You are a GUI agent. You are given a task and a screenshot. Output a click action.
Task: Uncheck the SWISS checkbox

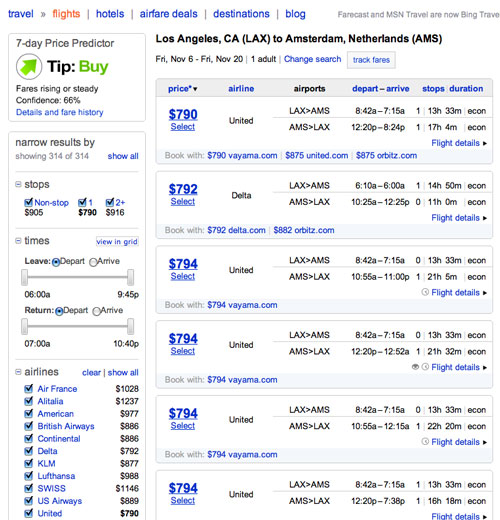pyautogui.click(x=29, y=488)
